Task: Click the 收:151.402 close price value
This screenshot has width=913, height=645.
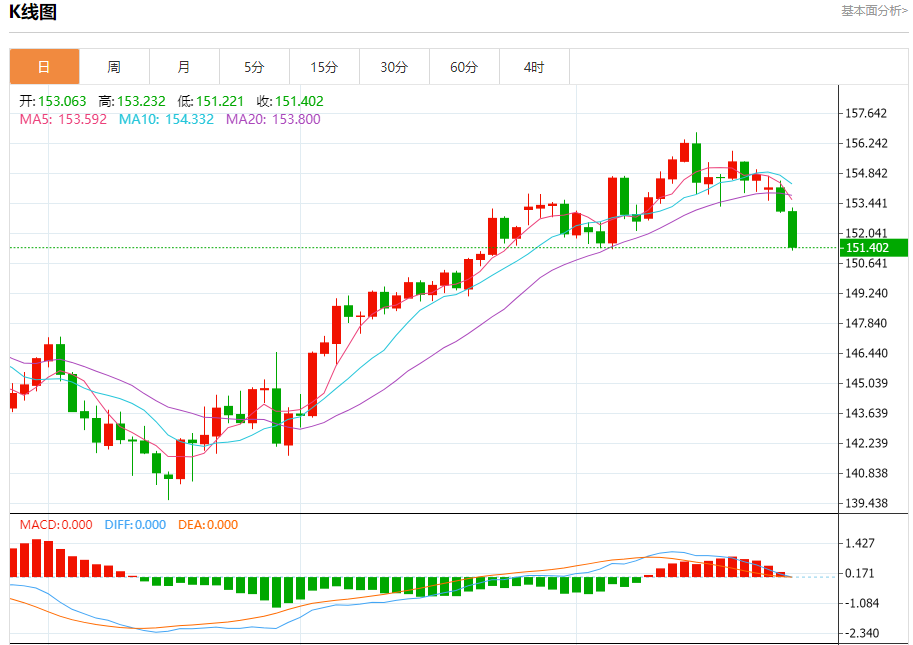Action: pos(290,101)
